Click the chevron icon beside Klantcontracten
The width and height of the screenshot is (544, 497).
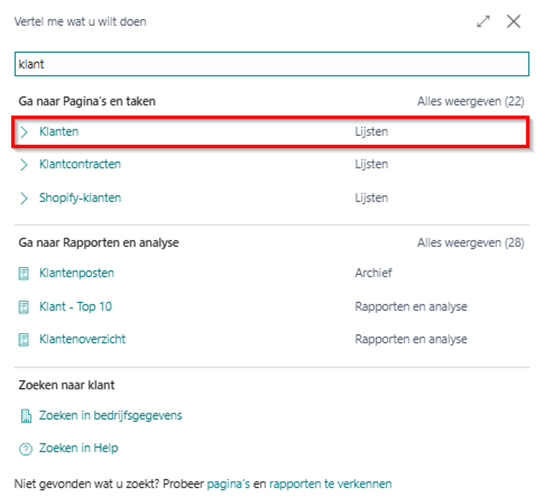pos(24,164)
